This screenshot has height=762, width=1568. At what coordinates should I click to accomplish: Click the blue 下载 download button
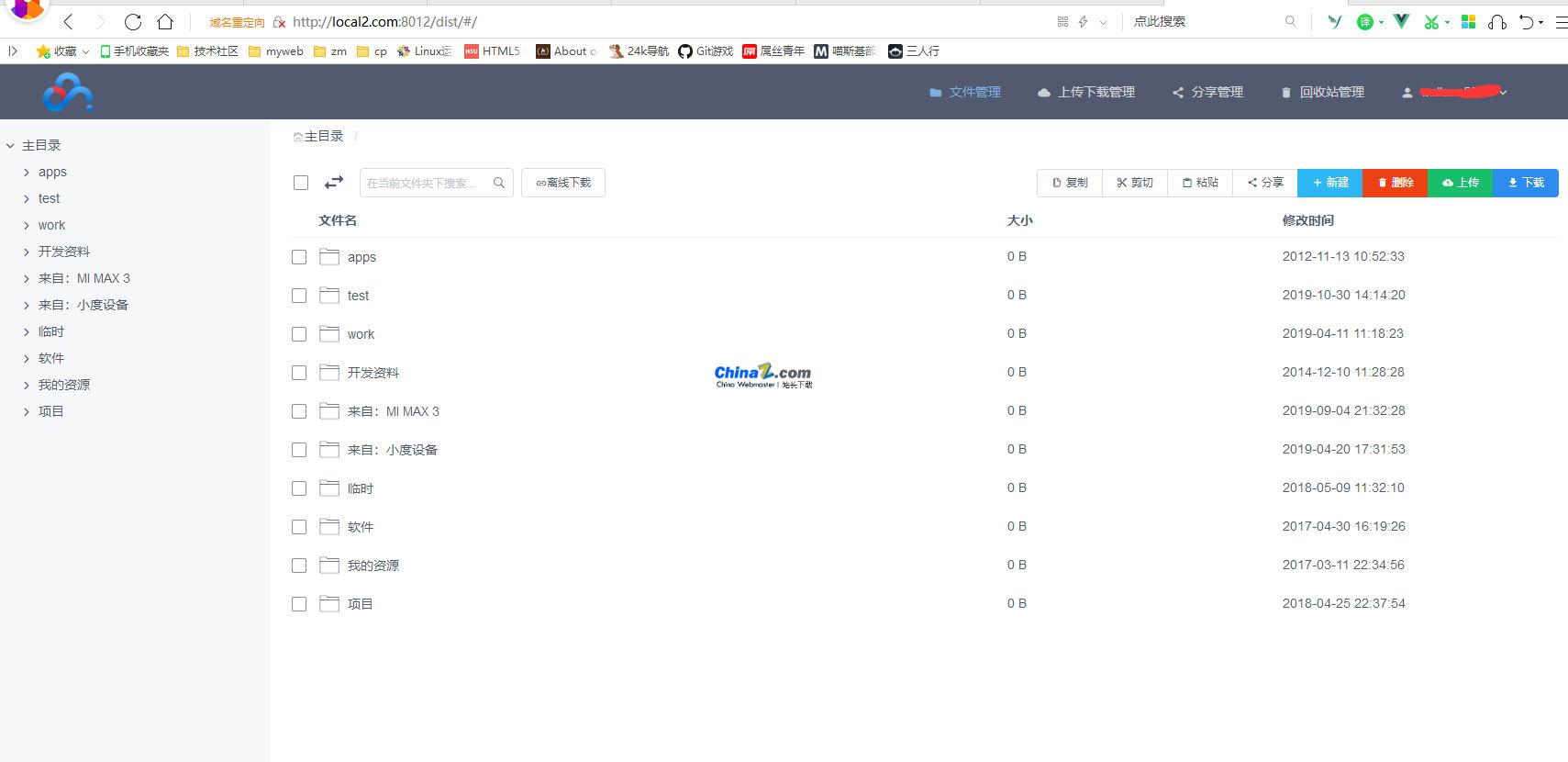coord(1526,183)
